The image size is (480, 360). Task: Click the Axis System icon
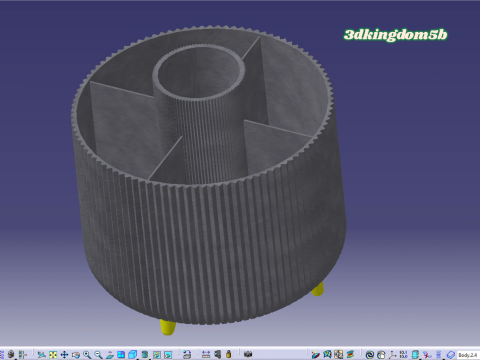point(392,355)
